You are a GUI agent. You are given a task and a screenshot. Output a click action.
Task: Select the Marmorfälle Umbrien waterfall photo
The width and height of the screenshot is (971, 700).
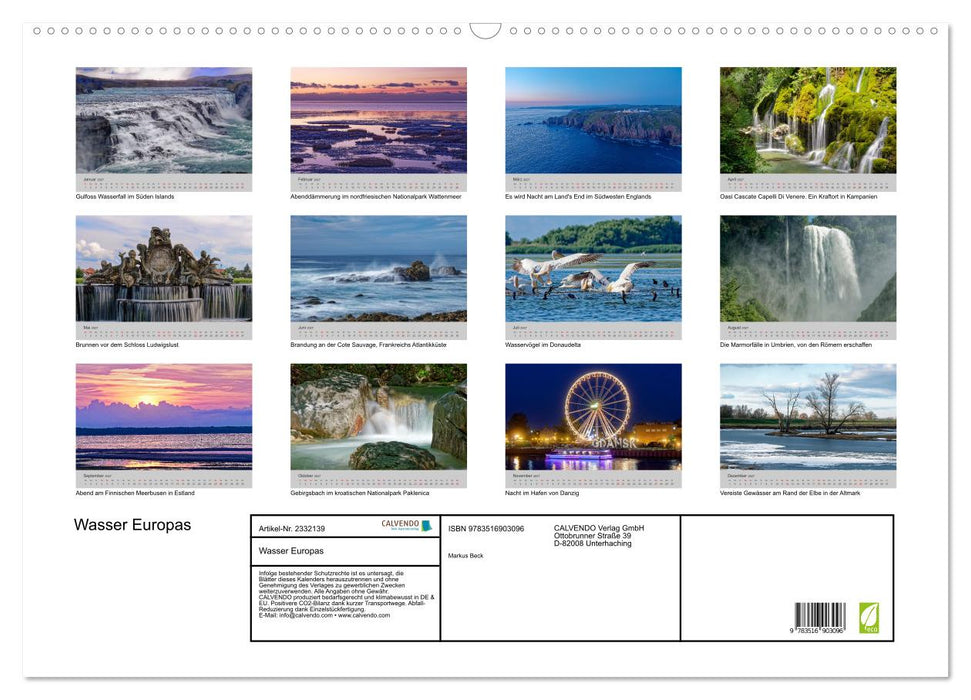pyautogui.click(x=808, y=268)
